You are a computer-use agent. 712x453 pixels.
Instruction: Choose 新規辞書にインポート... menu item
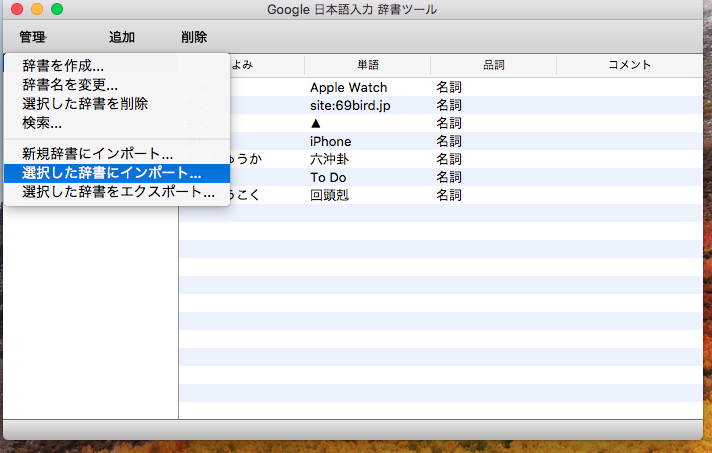(117, 154)
